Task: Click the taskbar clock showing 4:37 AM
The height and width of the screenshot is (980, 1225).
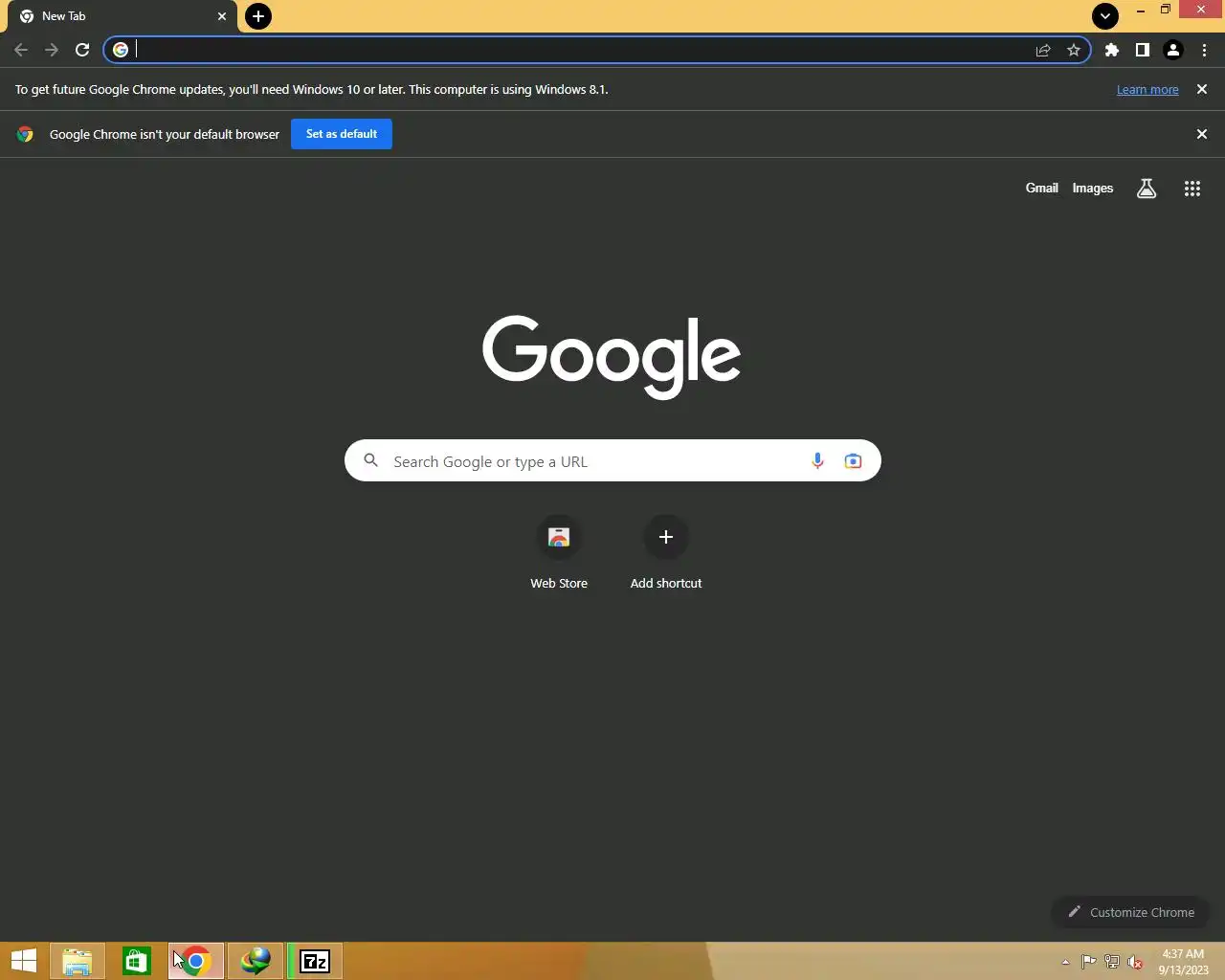Action: pyautogui.click(x=1183, y=961)
